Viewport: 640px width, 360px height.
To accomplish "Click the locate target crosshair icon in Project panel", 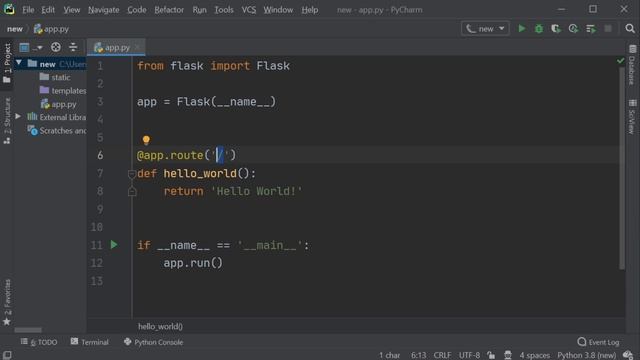I will pyautogui.click(x=56, y=47).
